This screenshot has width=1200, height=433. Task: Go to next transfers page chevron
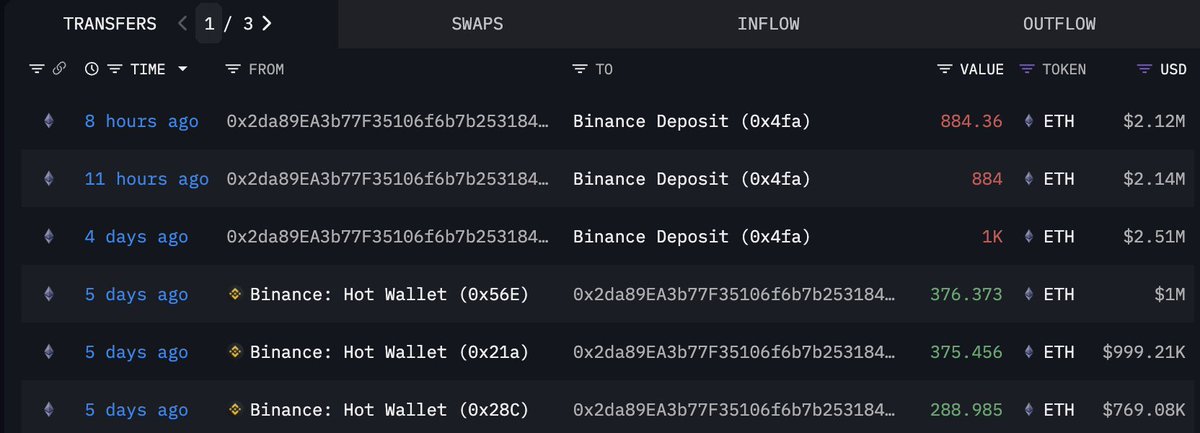point(266,23)
